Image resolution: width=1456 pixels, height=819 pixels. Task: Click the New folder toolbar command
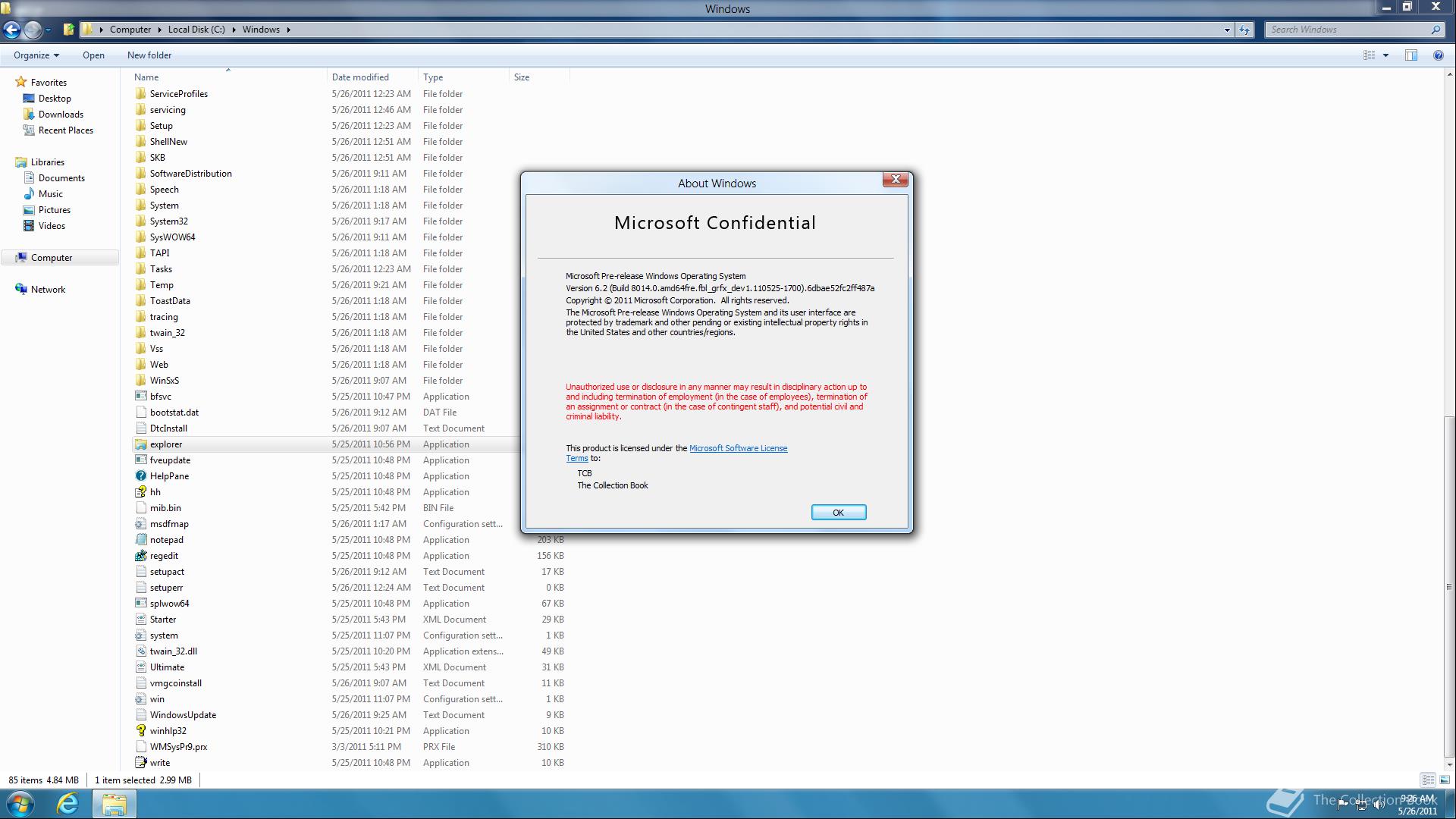(x=149, y=55)
